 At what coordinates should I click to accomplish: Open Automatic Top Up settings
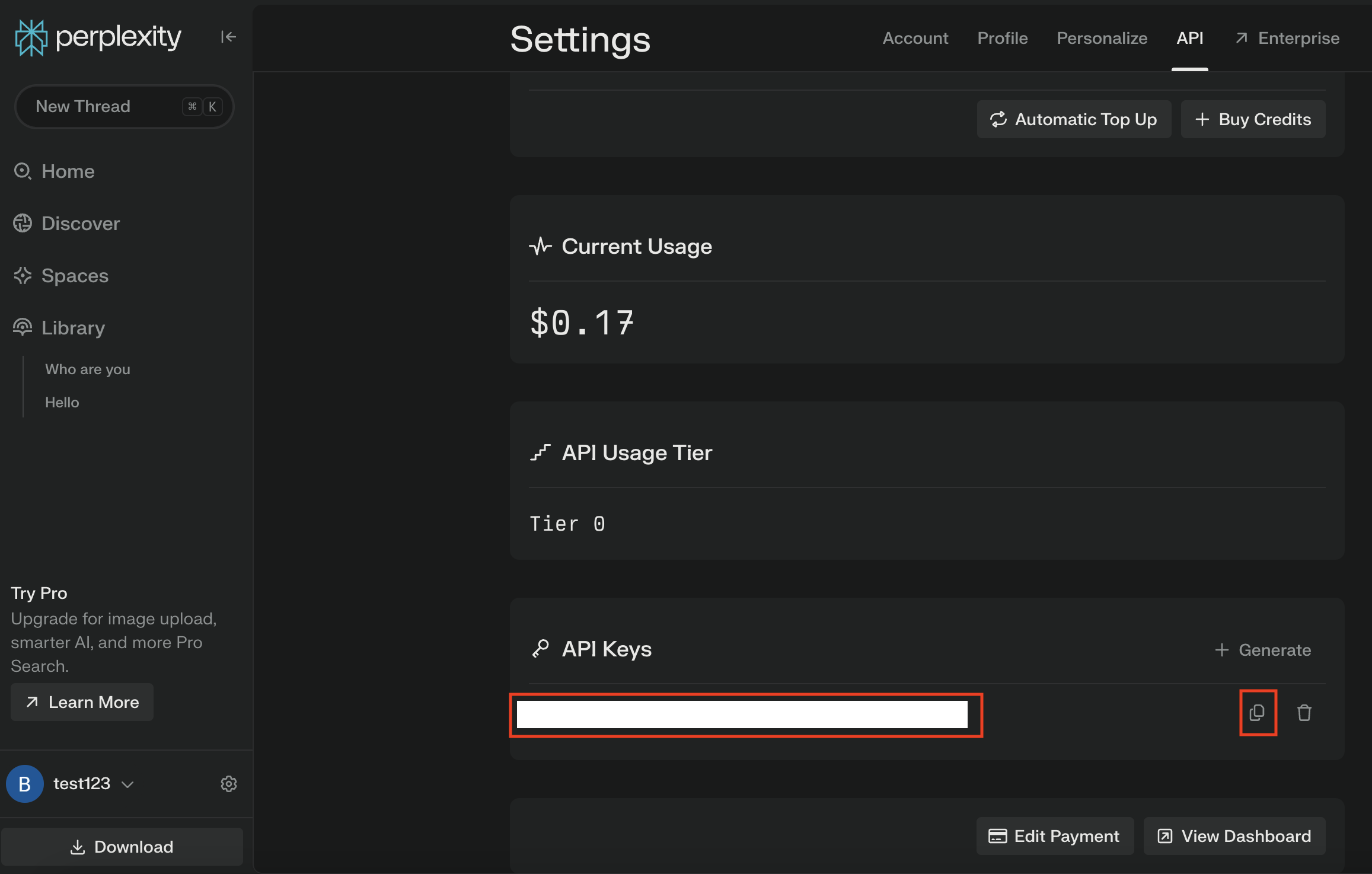pos(1074,119)
